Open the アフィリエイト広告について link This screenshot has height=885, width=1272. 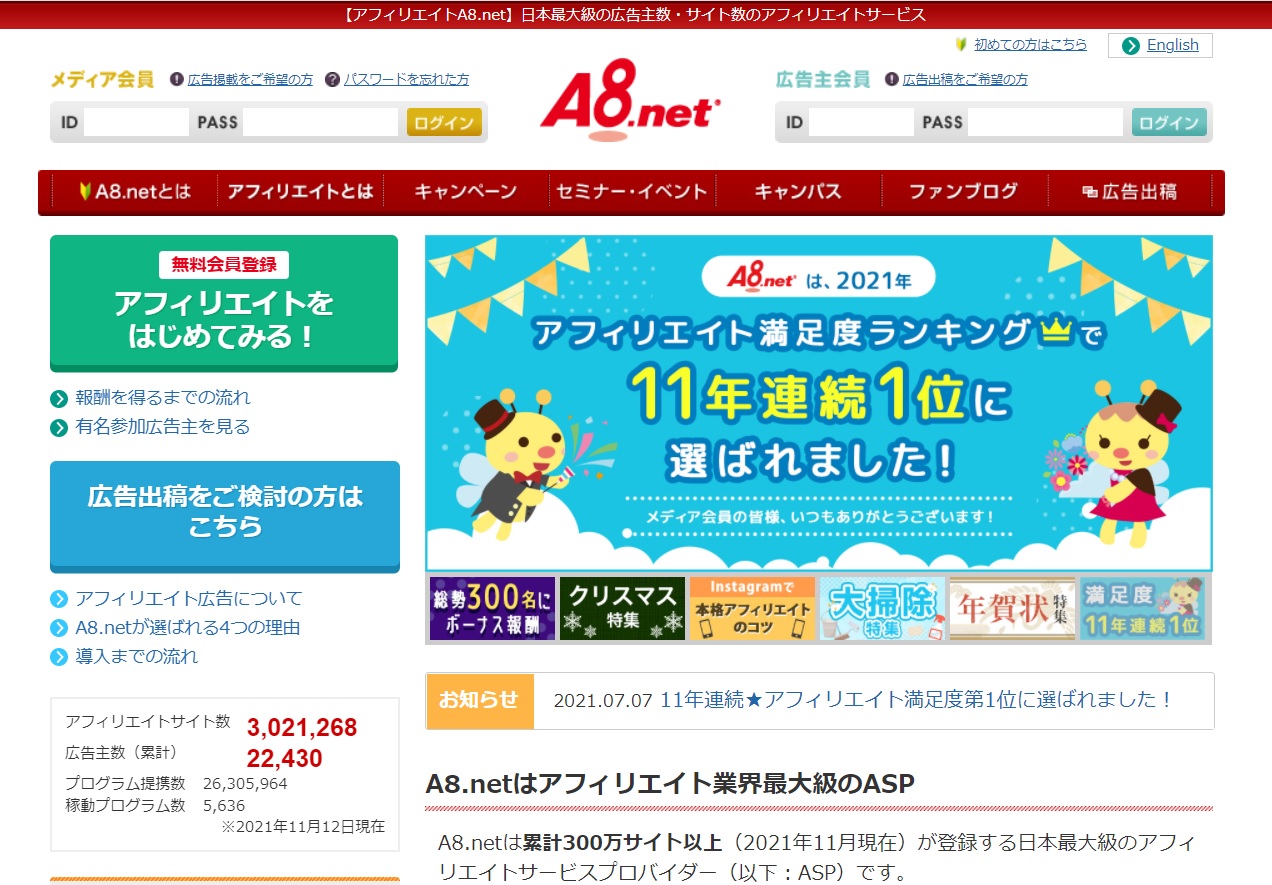pyautogui.click(x=189, y=598)
